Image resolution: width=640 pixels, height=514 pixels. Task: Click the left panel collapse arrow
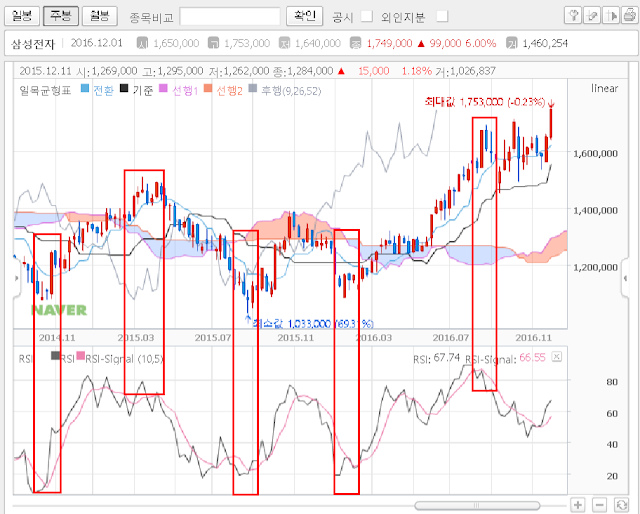16,278
